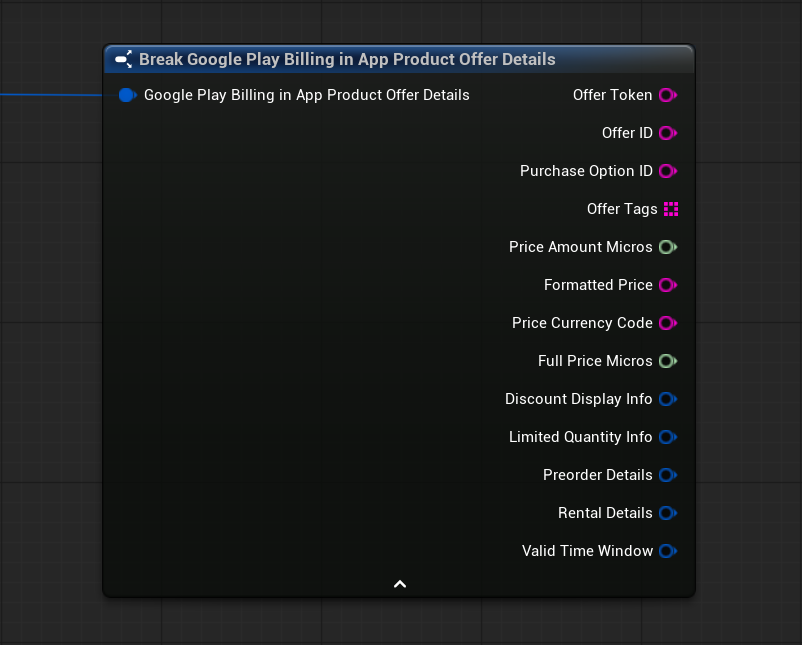Click the Preorder Details output pin

point(668,475)
